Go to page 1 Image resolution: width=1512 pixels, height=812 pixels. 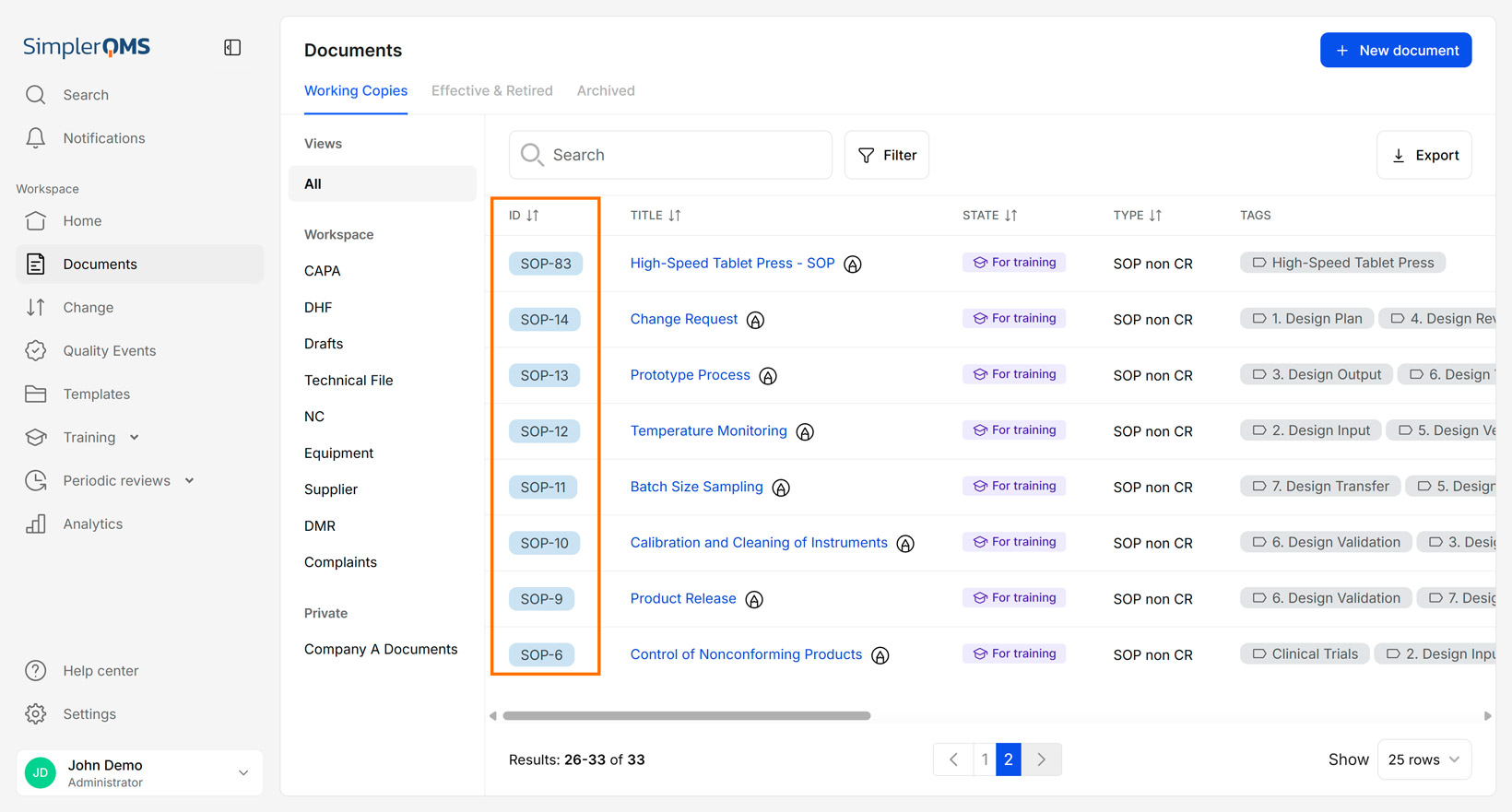click(x=985, y=760)
